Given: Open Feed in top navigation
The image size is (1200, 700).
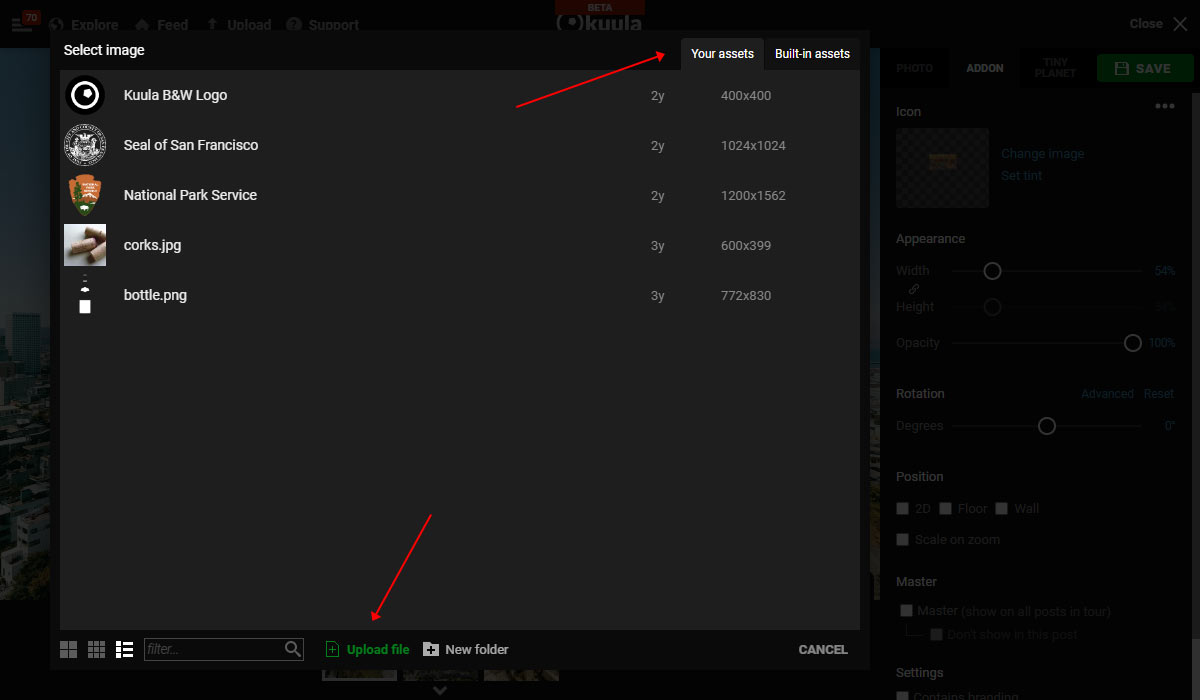Looking at the screenshot, I should [x=162, y=25].
